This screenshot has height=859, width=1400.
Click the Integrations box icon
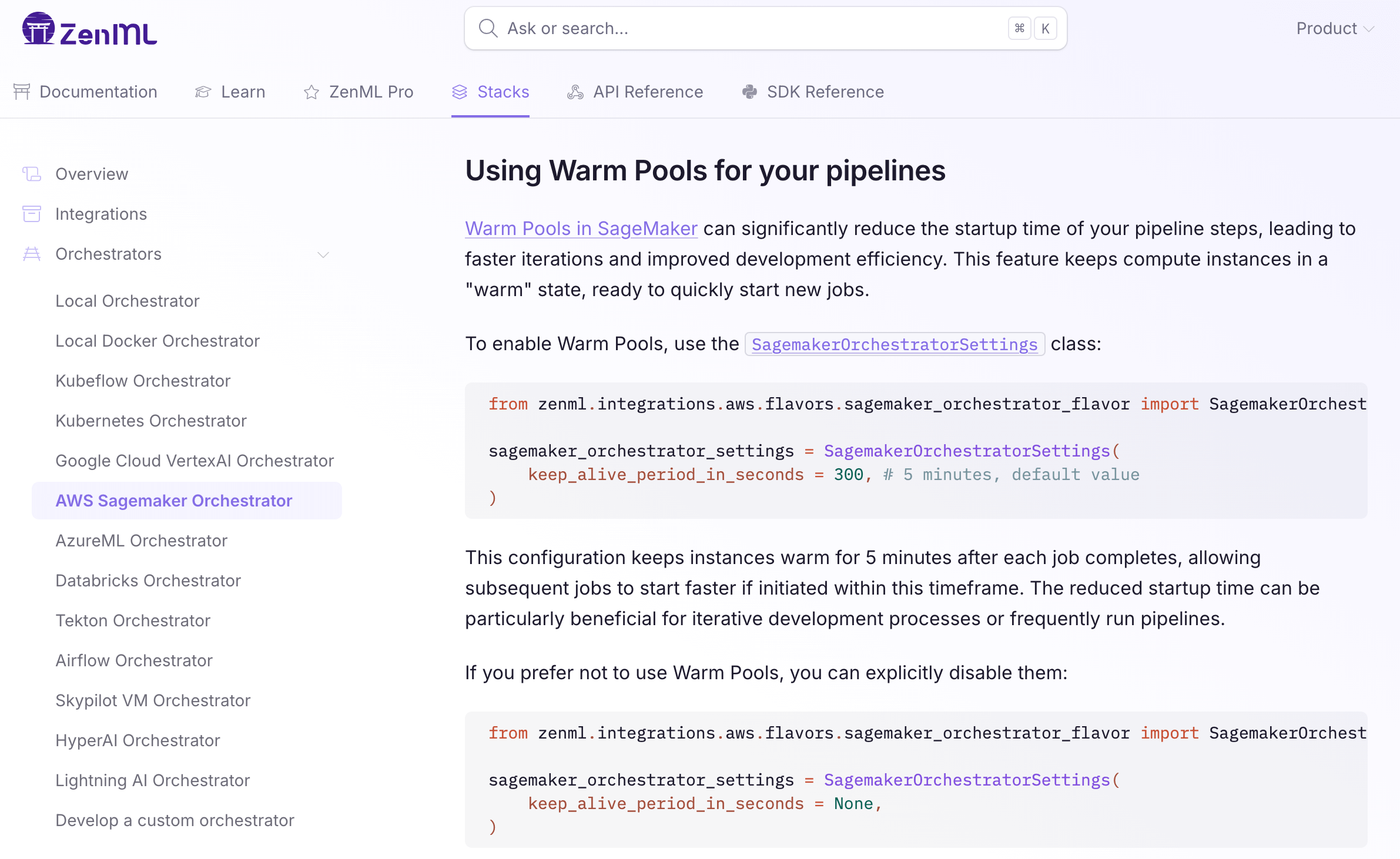(32, 214)
